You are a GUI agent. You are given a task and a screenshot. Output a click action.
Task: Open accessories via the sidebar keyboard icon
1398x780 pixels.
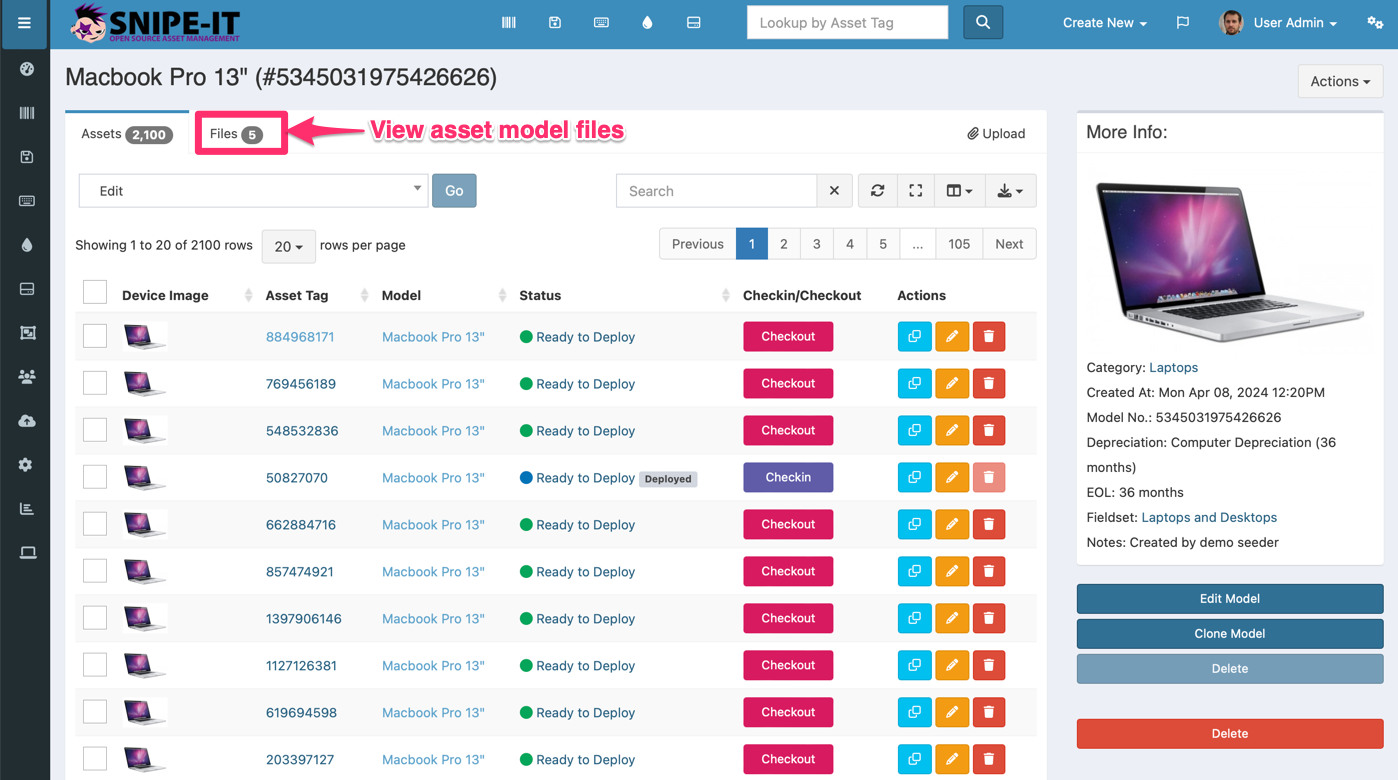(x=27, y=201)
